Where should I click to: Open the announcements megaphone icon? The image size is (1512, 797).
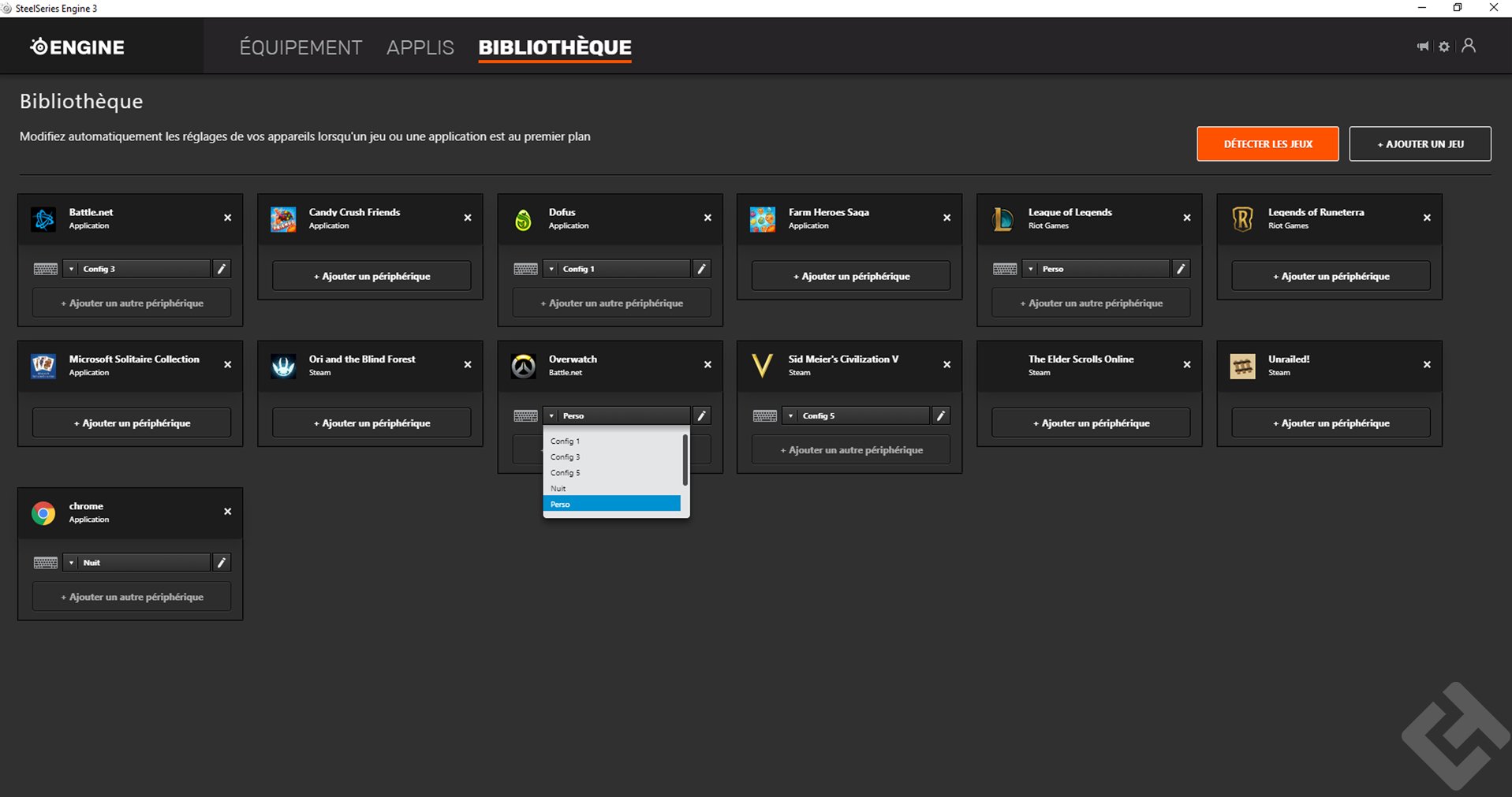pos(1423,47)
